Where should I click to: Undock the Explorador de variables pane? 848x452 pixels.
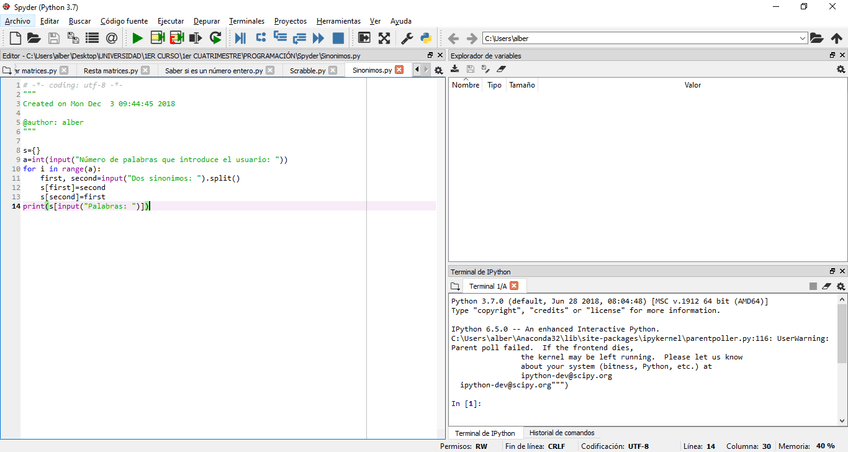point(831,56)
